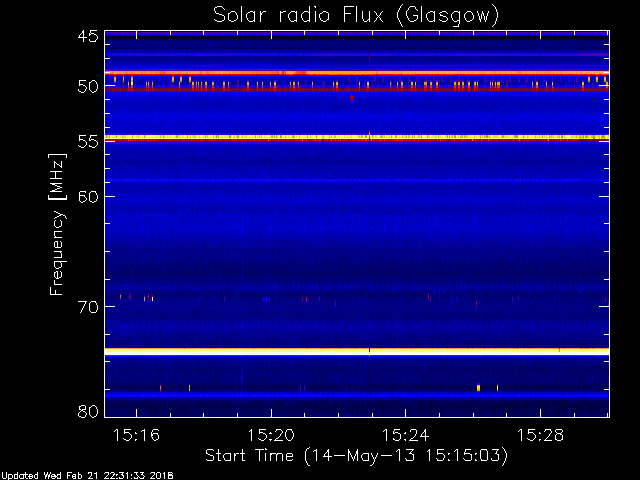
Task: Click the yellow burst near 78 MHz after 15:26
Action: click(x=478, y=388)
